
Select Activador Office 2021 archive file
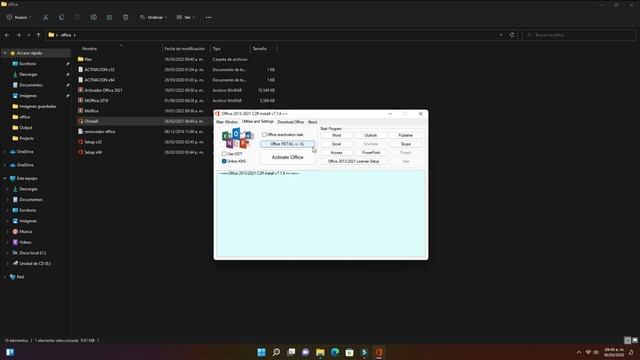[103, 90]
